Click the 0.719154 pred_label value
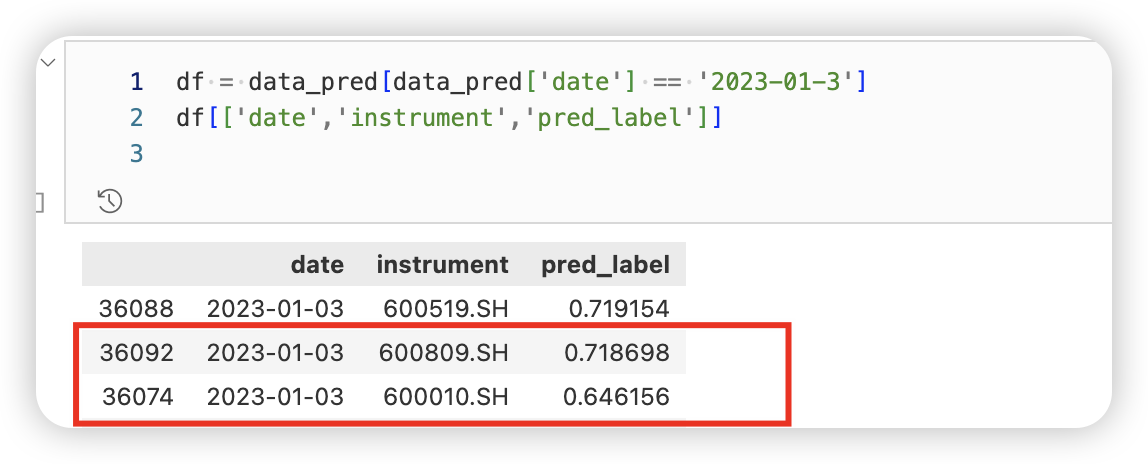This screenshot has width=1148, height=464. 618,309
